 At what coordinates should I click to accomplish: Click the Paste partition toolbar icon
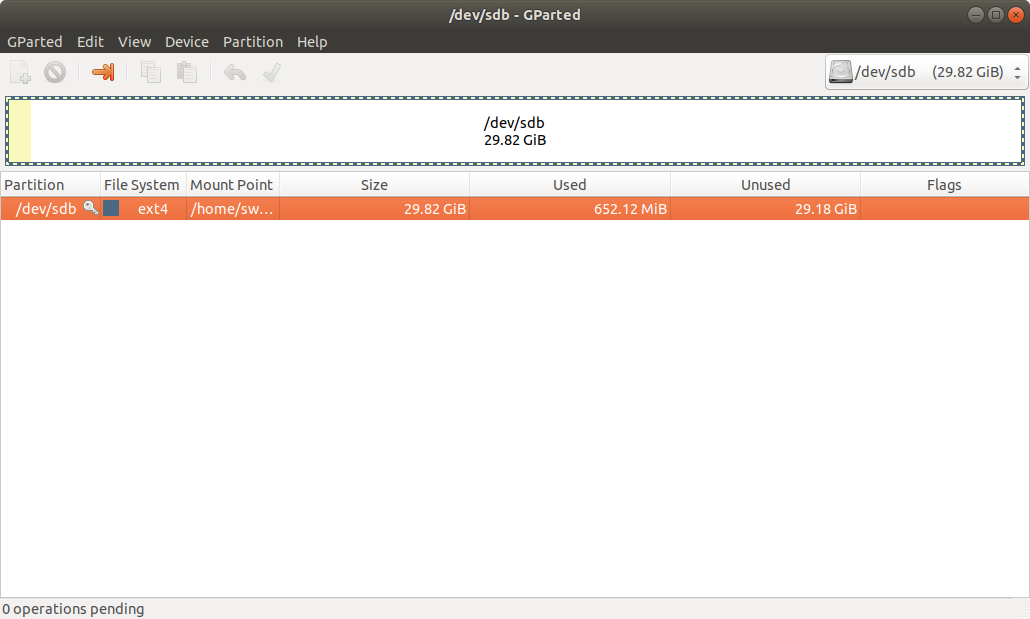[x=187, y=72]
